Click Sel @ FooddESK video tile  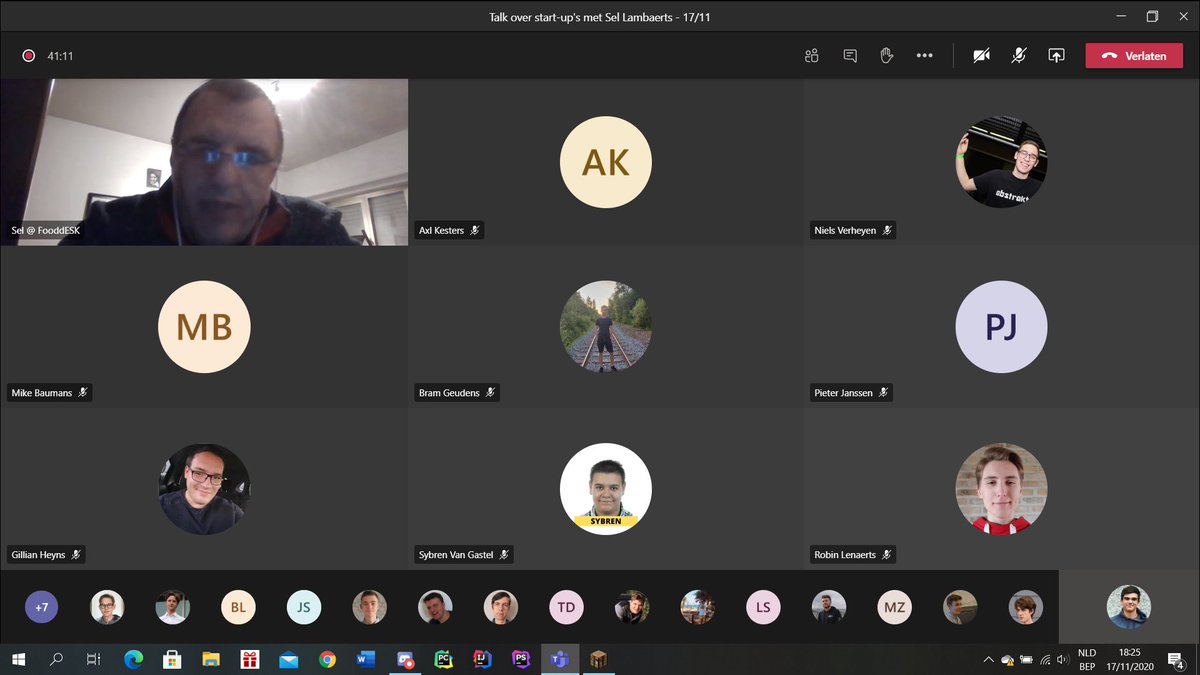point(204,162)
